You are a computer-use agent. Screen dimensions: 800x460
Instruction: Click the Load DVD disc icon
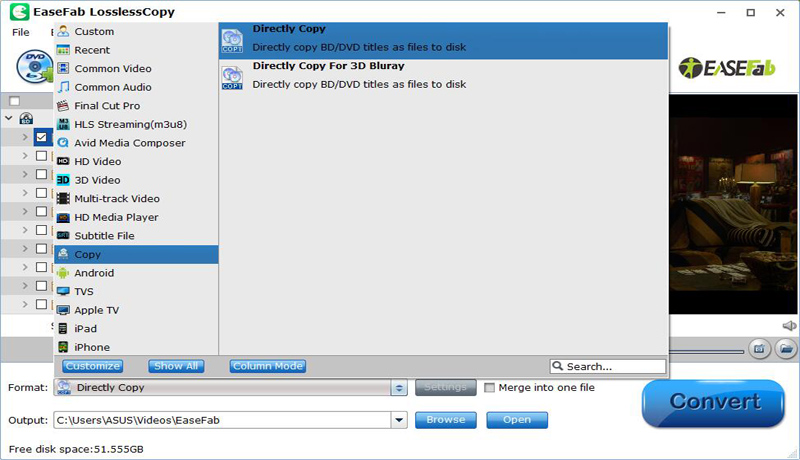(35, 66)
